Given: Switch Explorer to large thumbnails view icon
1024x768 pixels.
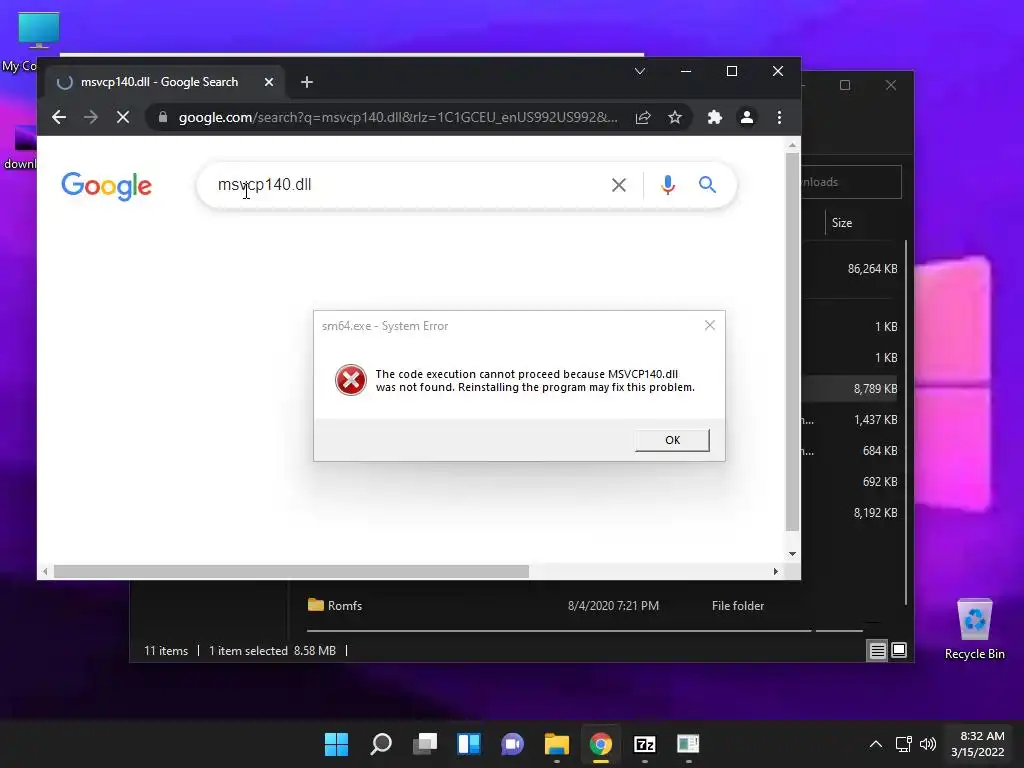Looking at the screenshot, I should 899,650.
